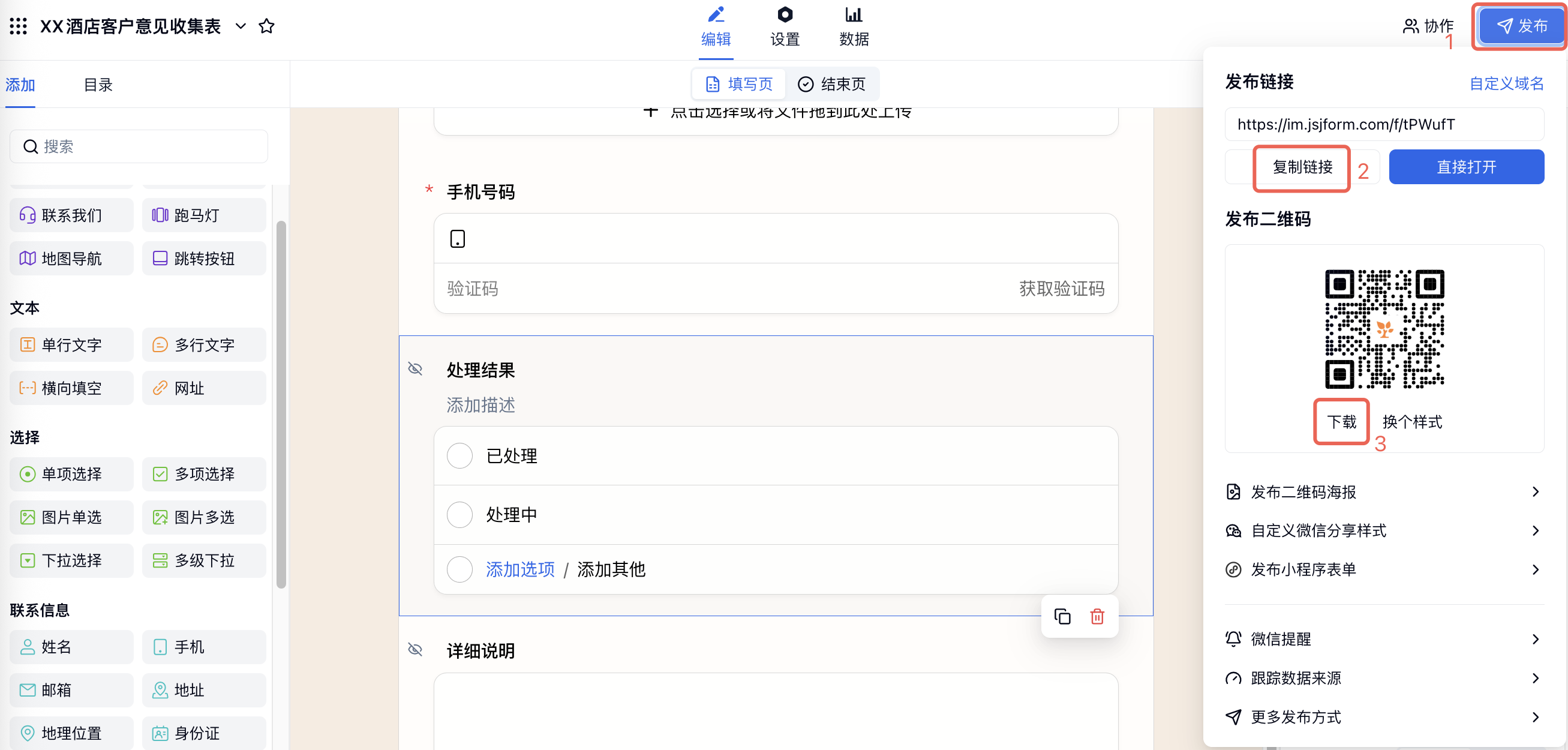Click 添加描述 placeholder text
Image resolution: width=1568 pixels, height=750 pixels.
(481, 406)
